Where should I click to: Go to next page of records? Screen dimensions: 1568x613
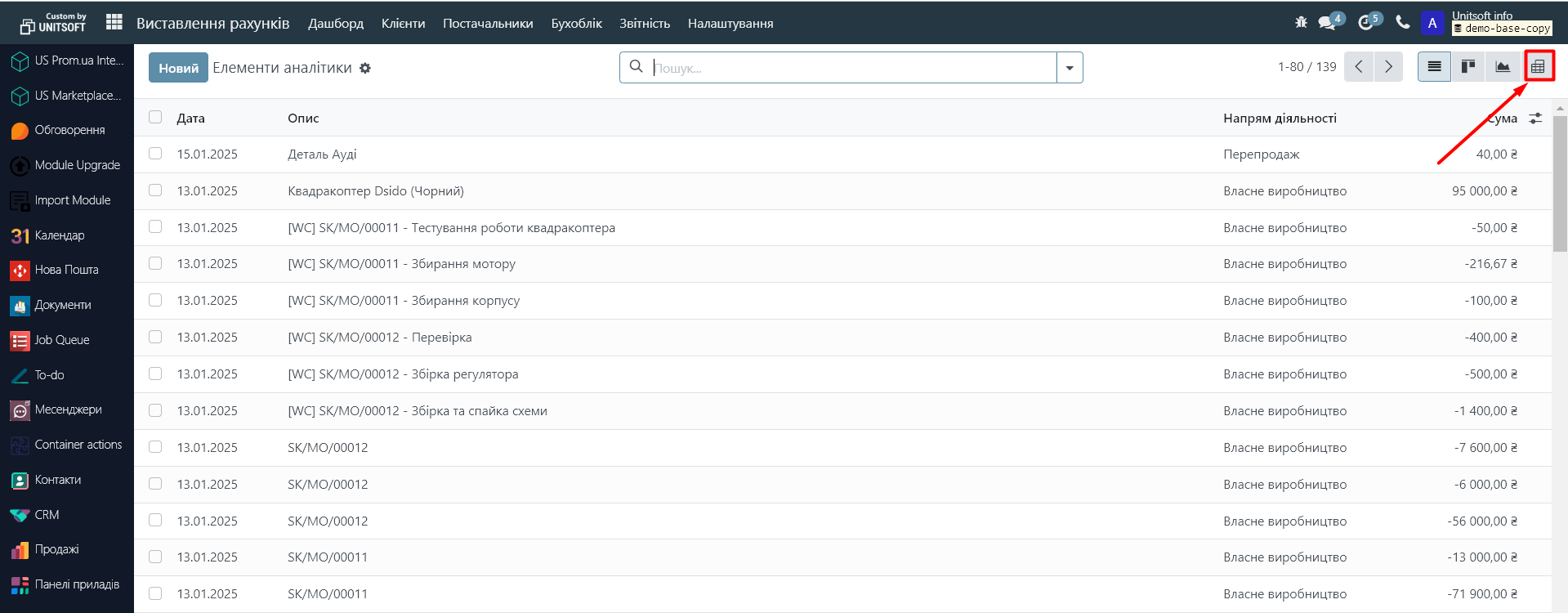(x=1388, y=67)
